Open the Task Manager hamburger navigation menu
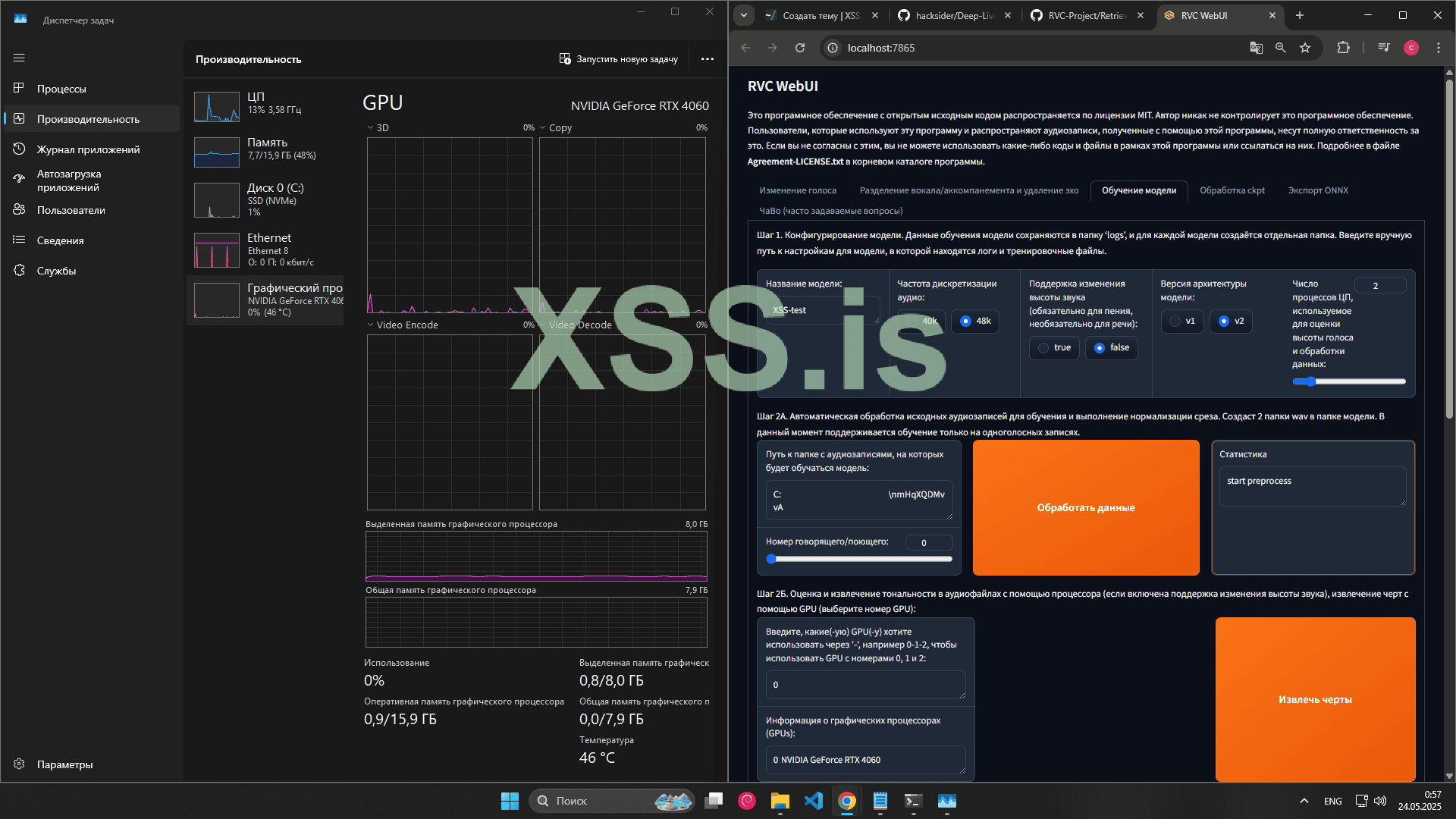 click(19, 58)
